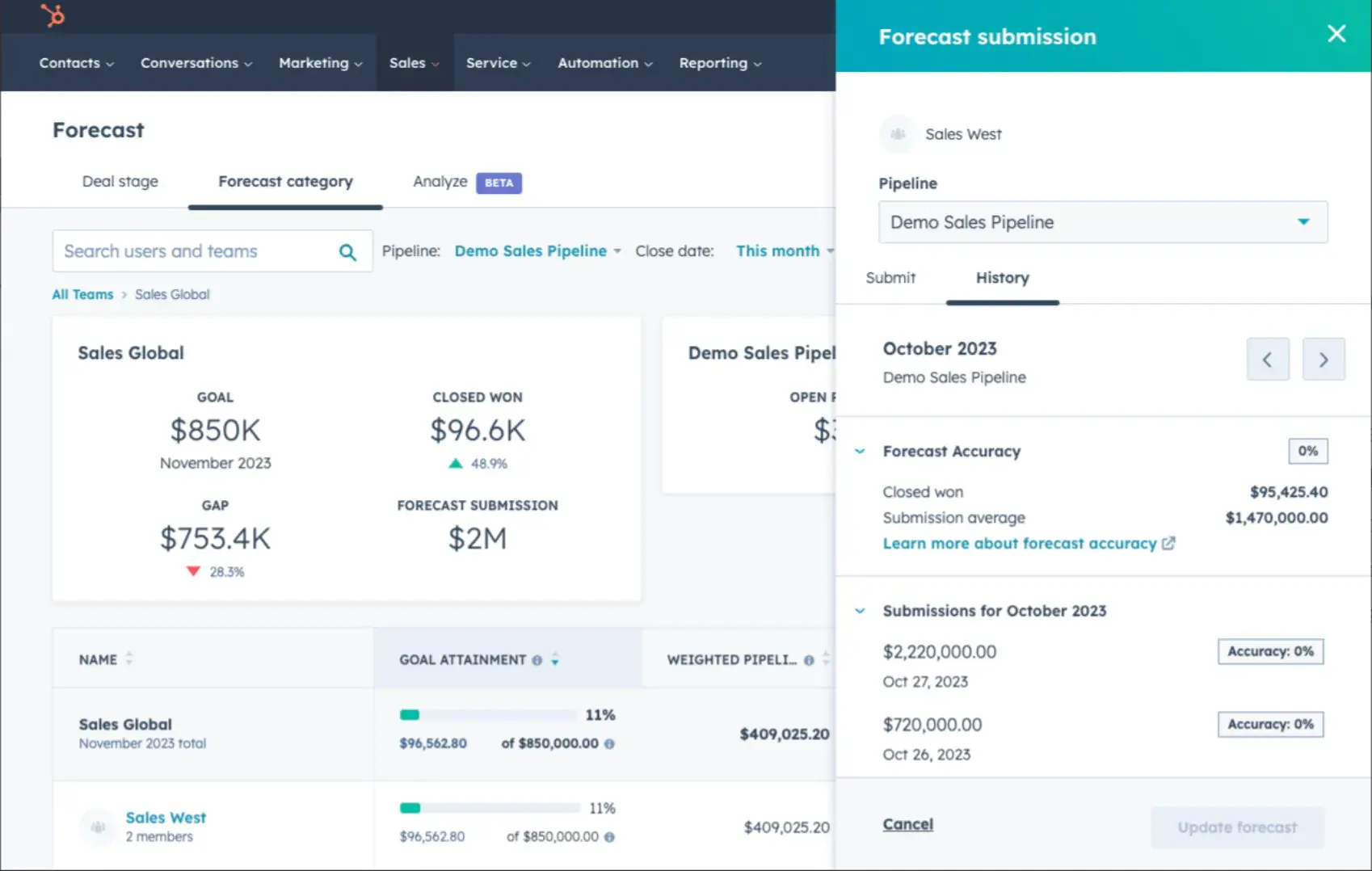This screenshot has height=871, width=1372.
Task: Click the info icon next to $850,000.00
Action: click(x=610, y=743)
